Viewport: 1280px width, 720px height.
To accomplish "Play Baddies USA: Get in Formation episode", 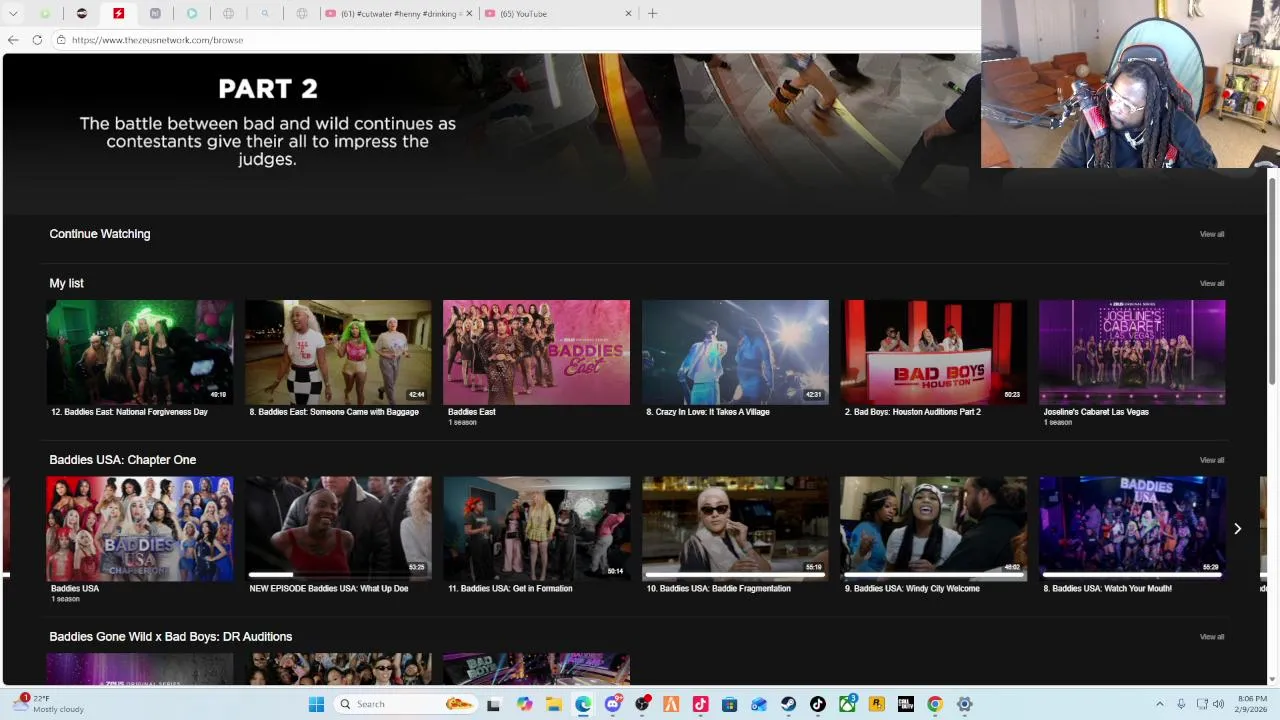I will 536,529.
